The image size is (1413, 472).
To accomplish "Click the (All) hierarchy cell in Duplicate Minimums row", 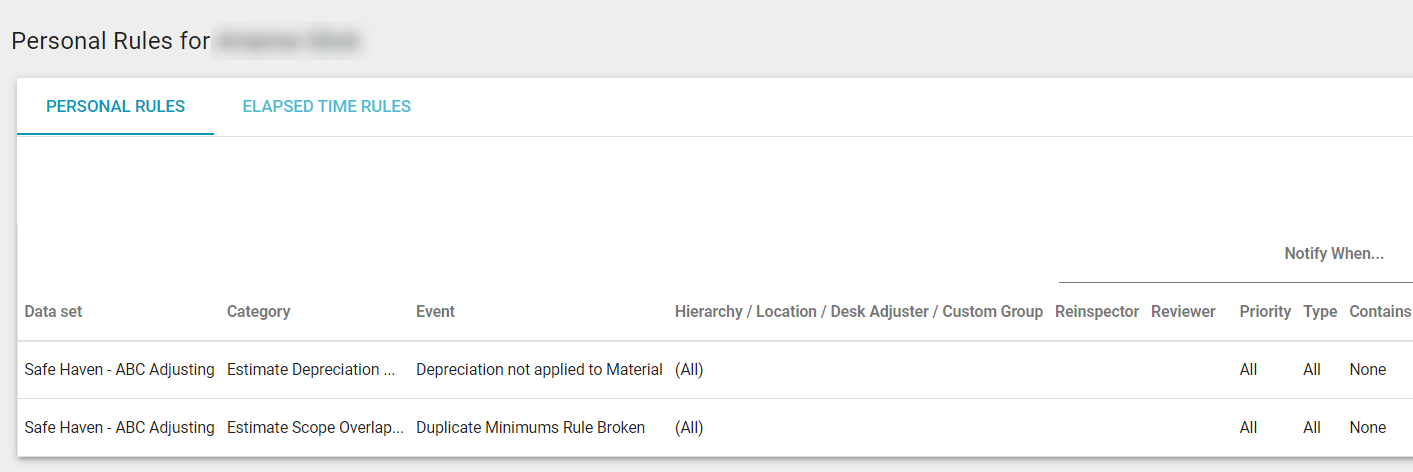I will (x=689, y=428).
